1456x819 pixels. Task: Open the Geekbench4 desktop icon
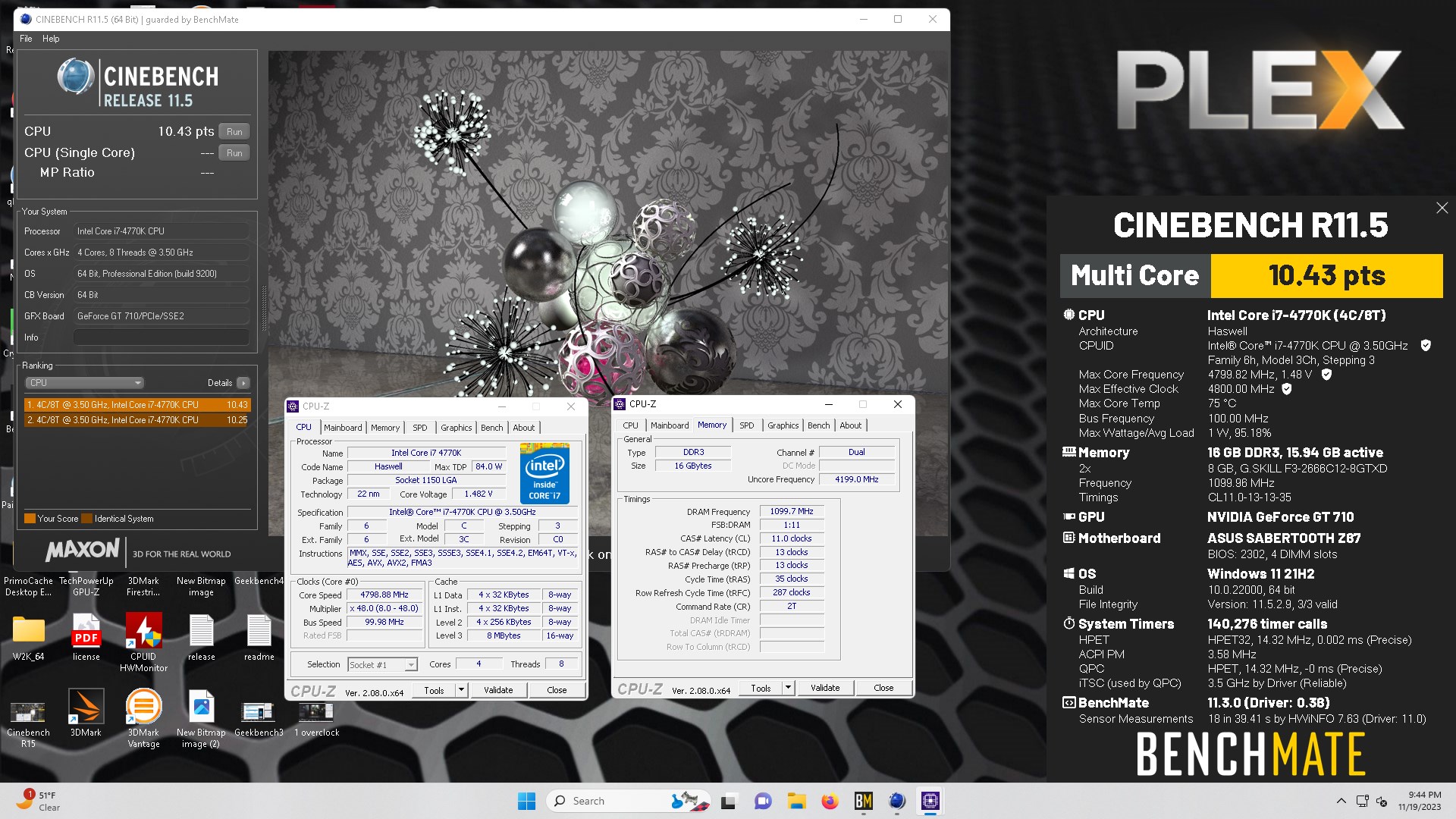[x=259, y=581]
